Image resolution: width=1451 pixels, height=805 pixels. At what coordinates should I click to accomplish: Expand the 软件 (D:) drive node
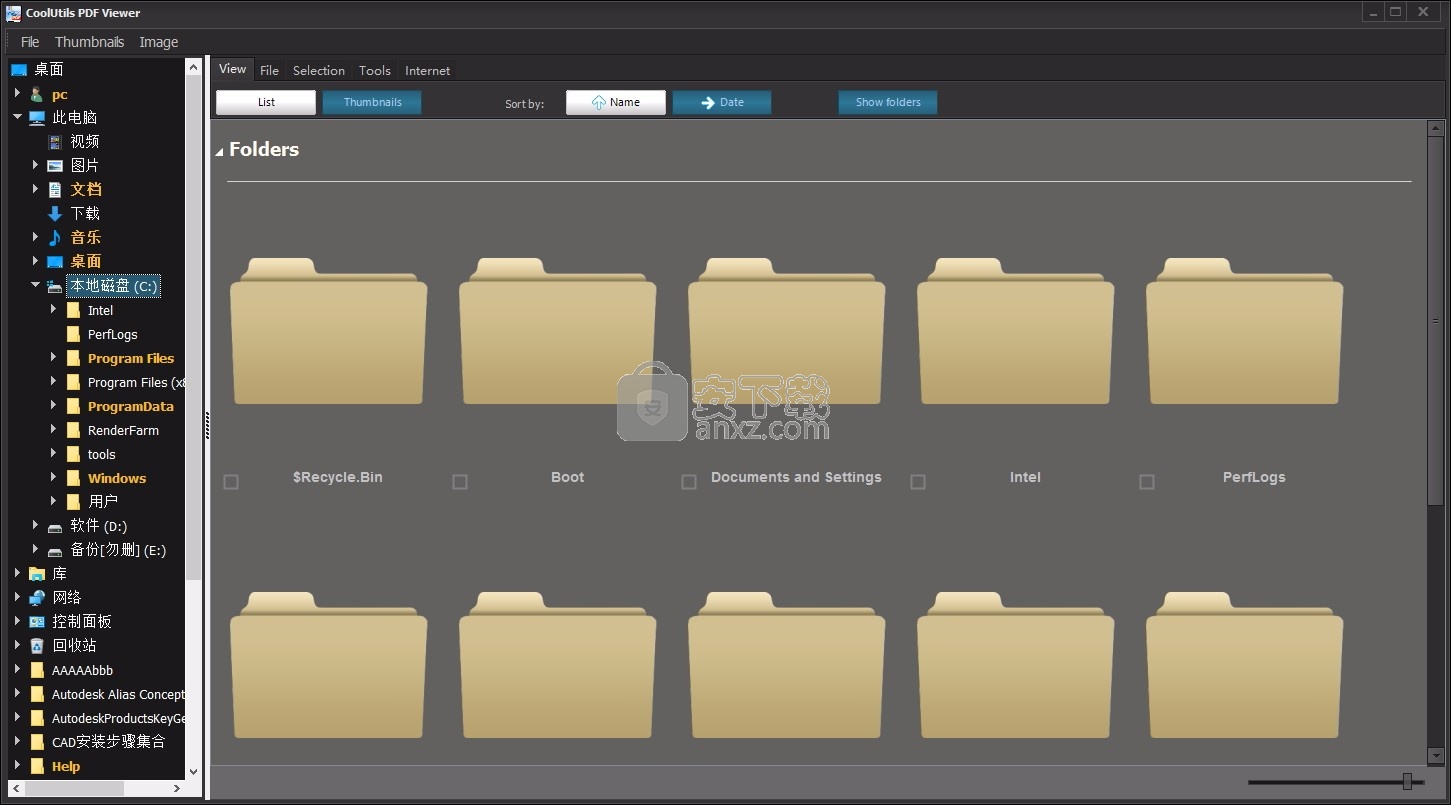35,525
